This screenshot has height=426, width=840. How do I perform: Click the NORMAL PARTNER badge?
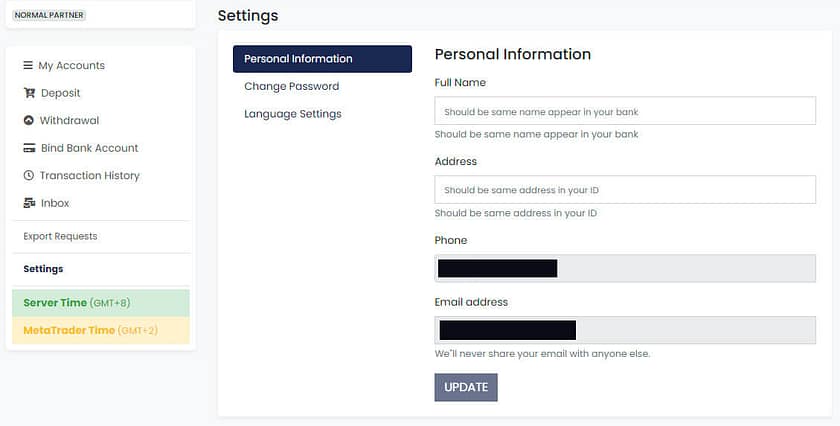pos(49,15)
